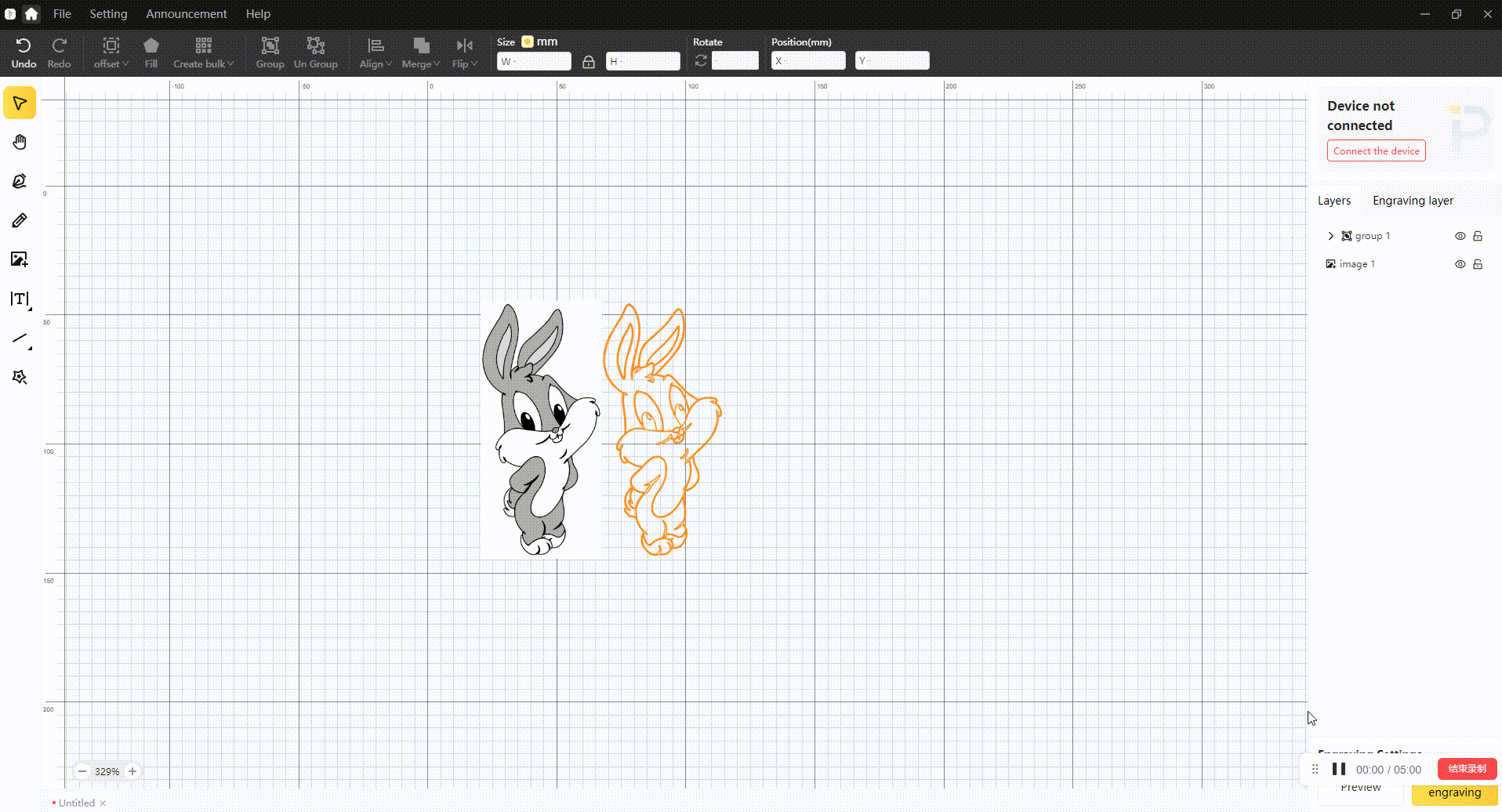This screenshot has width=1502, height=812.
Task: Select the pencil drawing tool
Action: point(20,220)
